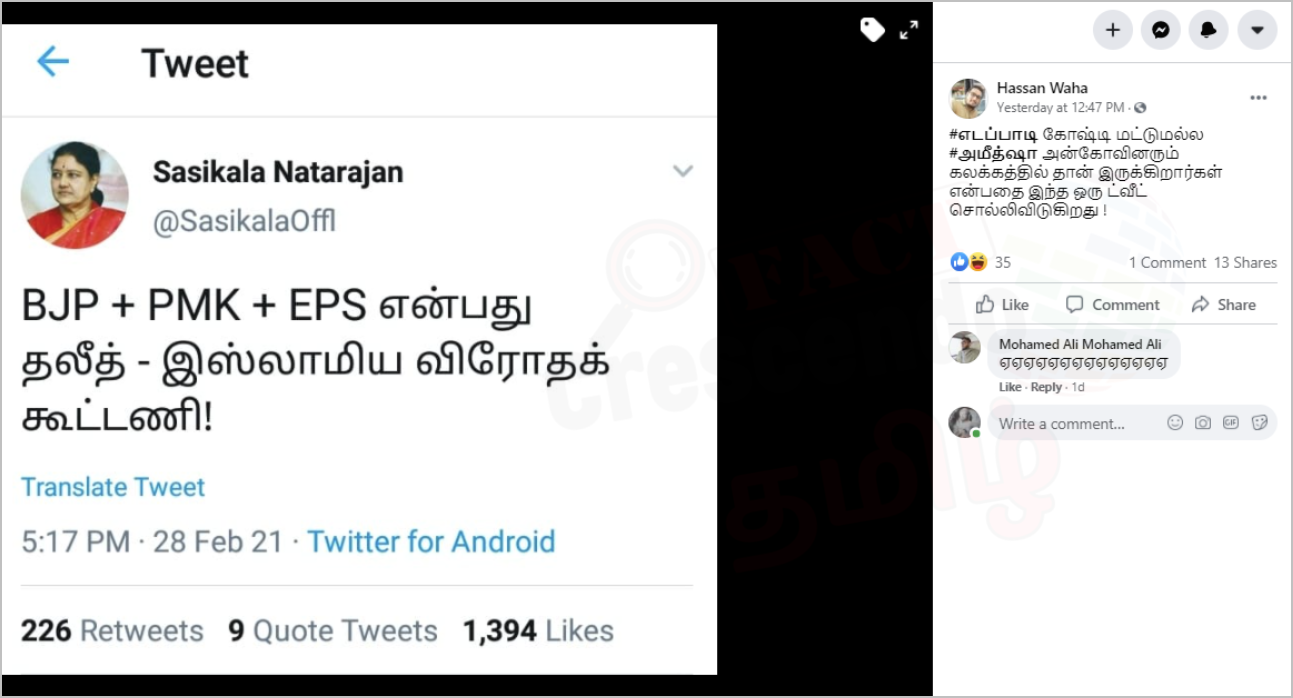Enter fullscreen with the expand arrows icon
The image size is (1293, 698).
pos(909,30)
